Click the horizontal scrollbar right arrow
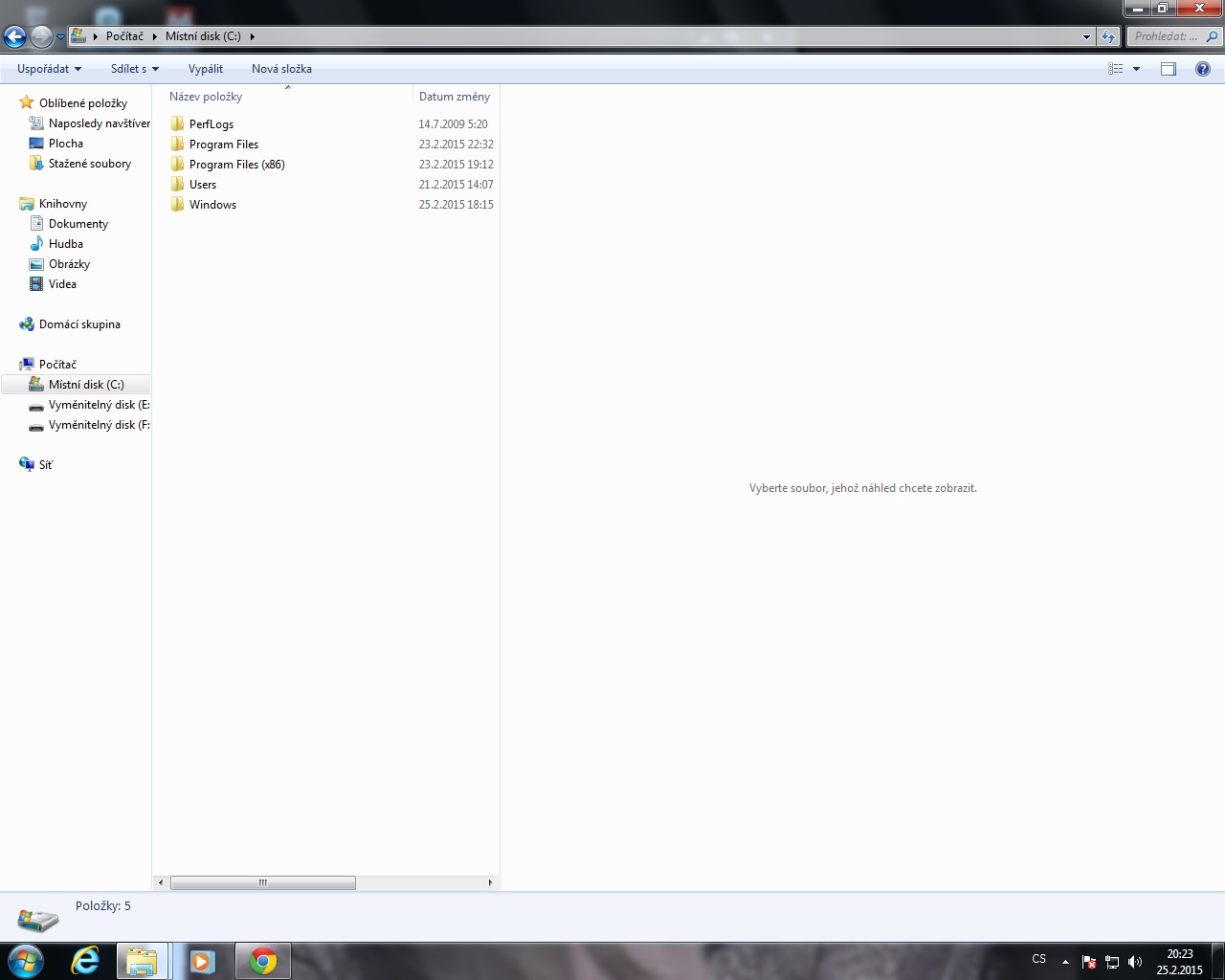This screenshot has height=980, width=1225. click(490, 883)
